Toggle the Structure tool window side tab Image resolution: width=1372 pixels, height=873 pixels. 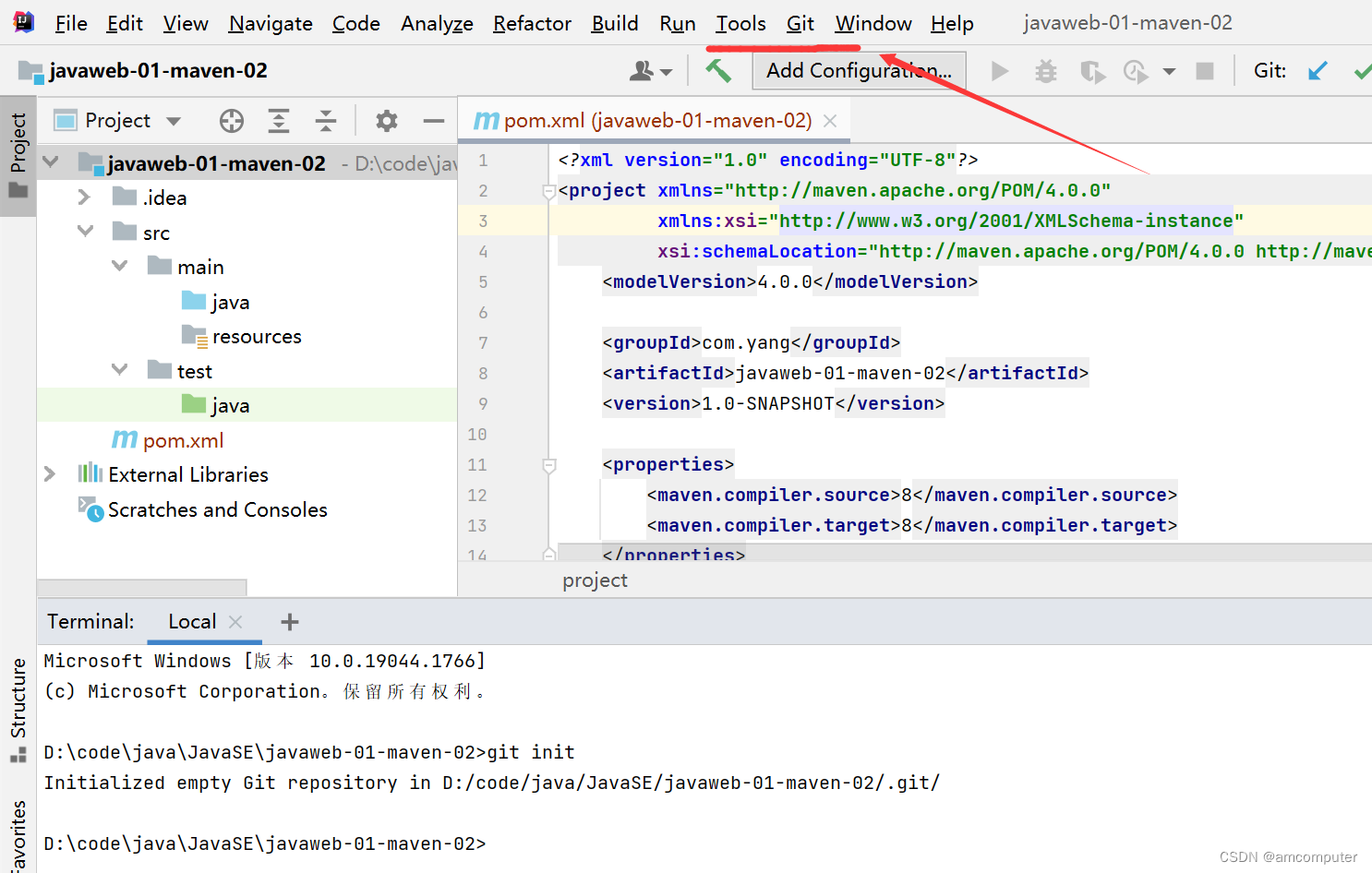[18, 711]
